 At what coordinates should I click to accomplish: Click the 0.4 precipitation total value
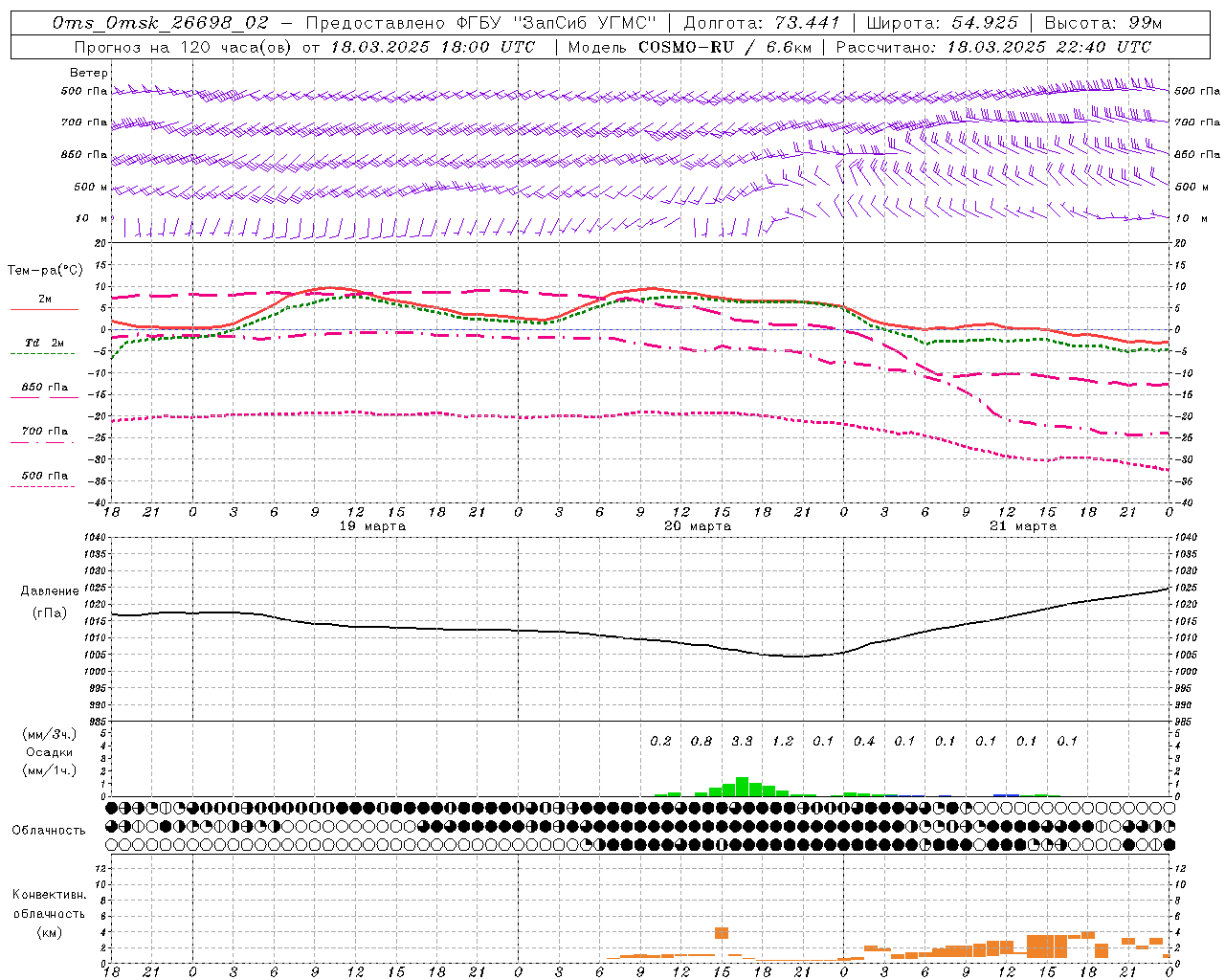(864, 741)
